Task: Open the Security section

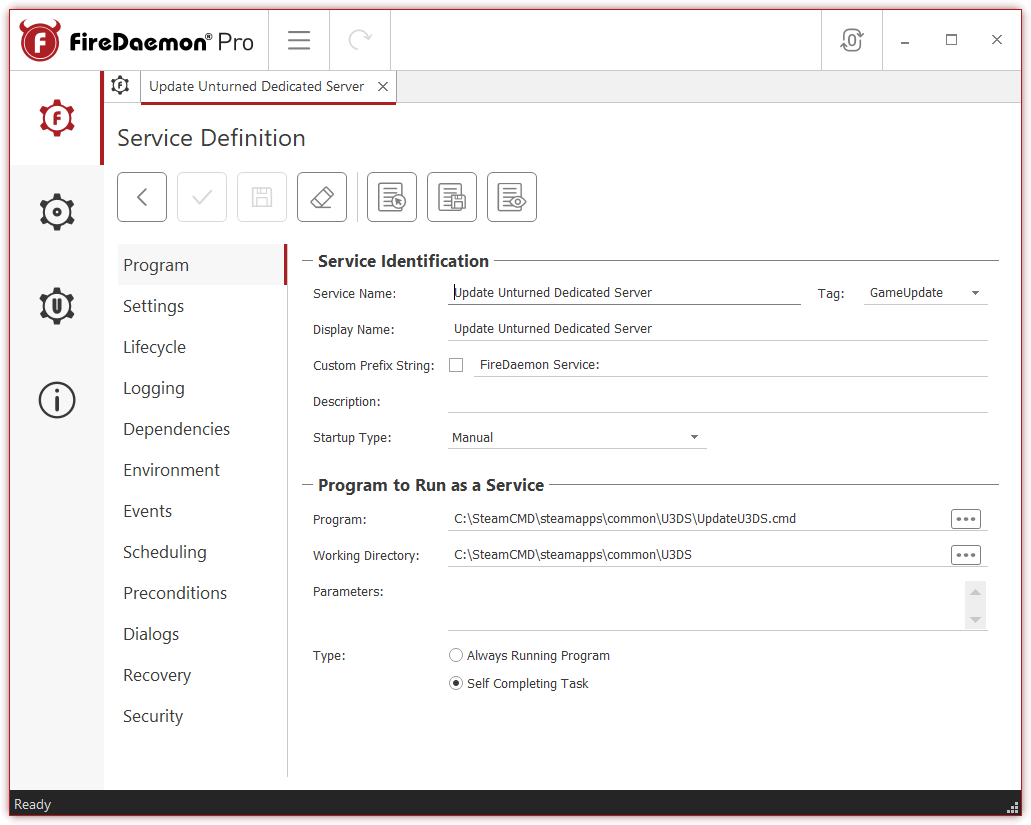Action: [x=201, y=716]
